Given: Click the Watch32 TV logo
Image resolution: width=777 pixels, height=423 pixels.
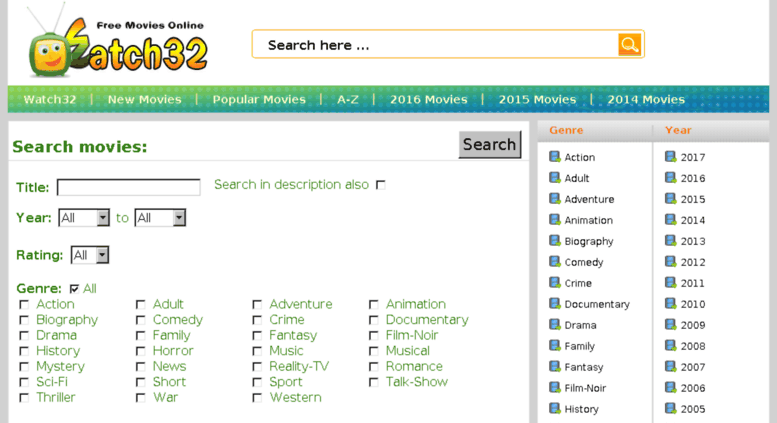Looking at the screenshot, I should coord(118,48).
